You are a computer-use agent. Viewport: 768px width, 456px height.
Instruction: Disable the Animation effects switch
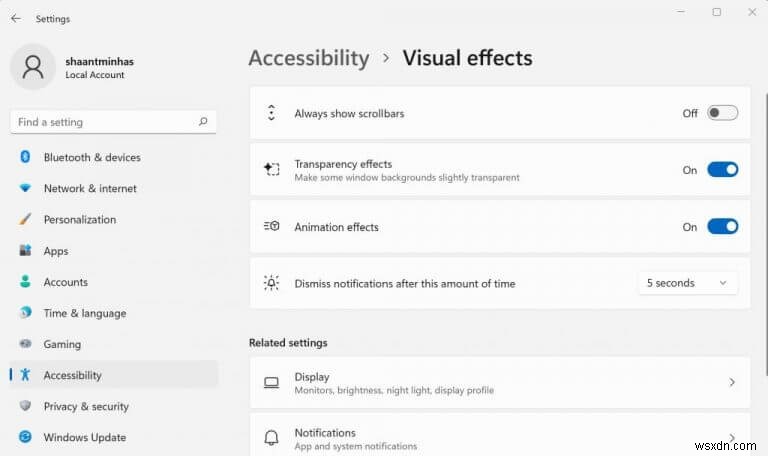pyautogui.click(x=722, y=227)
